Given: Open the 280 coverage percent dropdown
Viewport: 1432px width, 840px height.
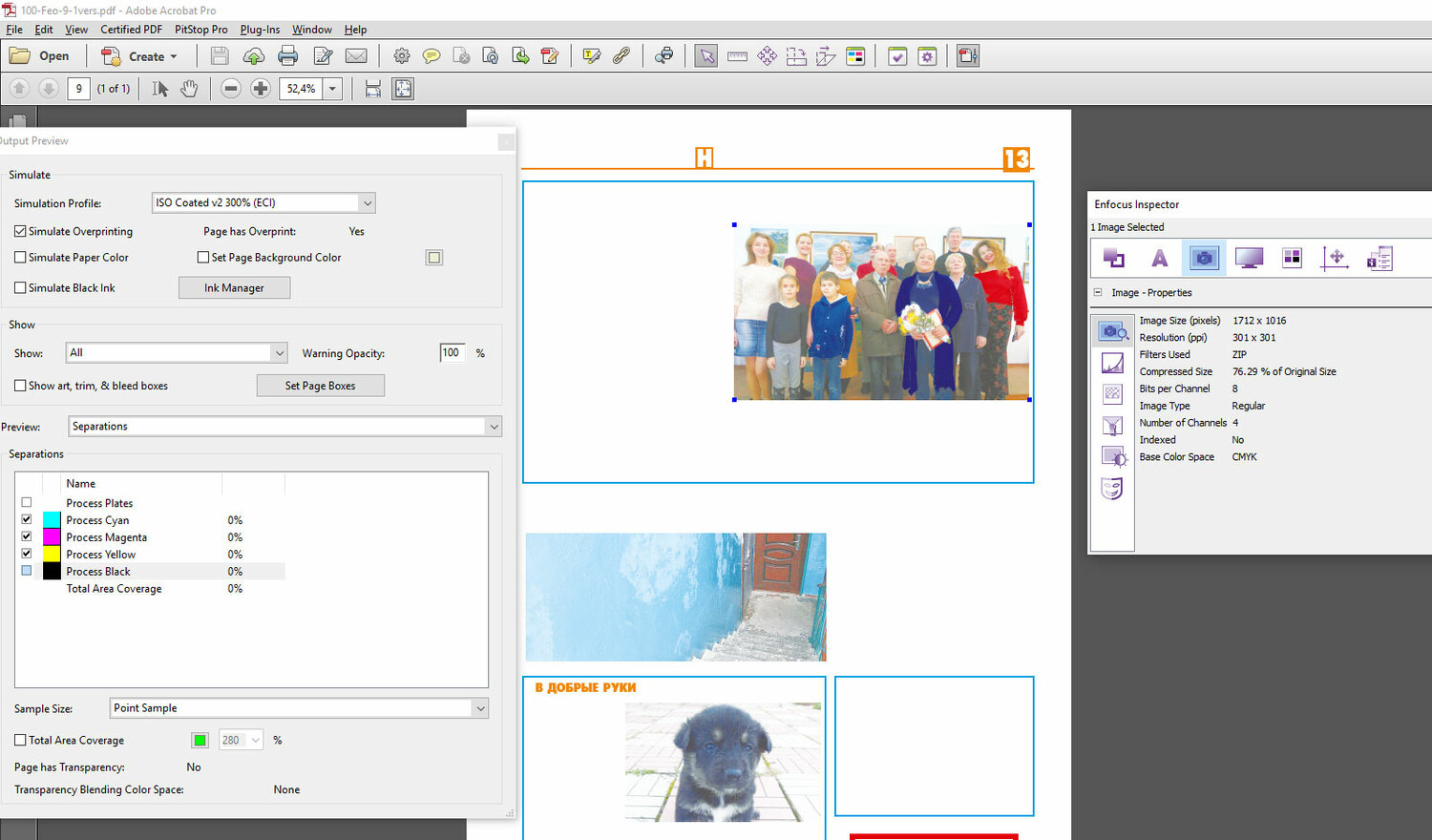Looking at the screenshot, I should pos(241,740).
